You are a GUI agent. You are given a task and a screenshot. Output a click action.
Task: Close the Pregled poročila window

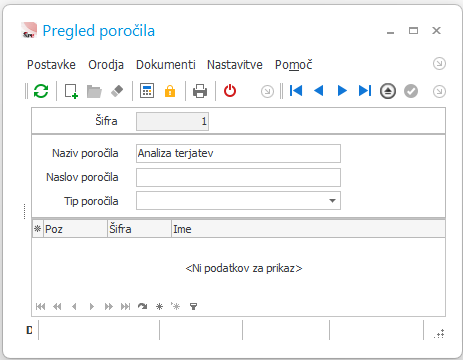pyautogui.click(x=436, y=31)
